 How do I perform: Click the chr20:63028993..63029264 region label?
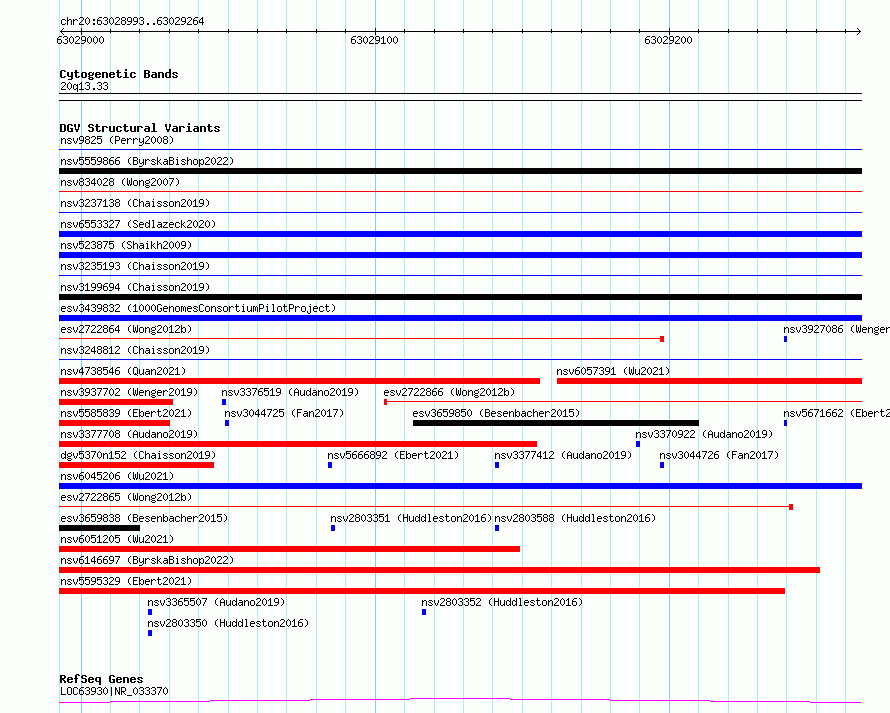[x=132, y=22]
